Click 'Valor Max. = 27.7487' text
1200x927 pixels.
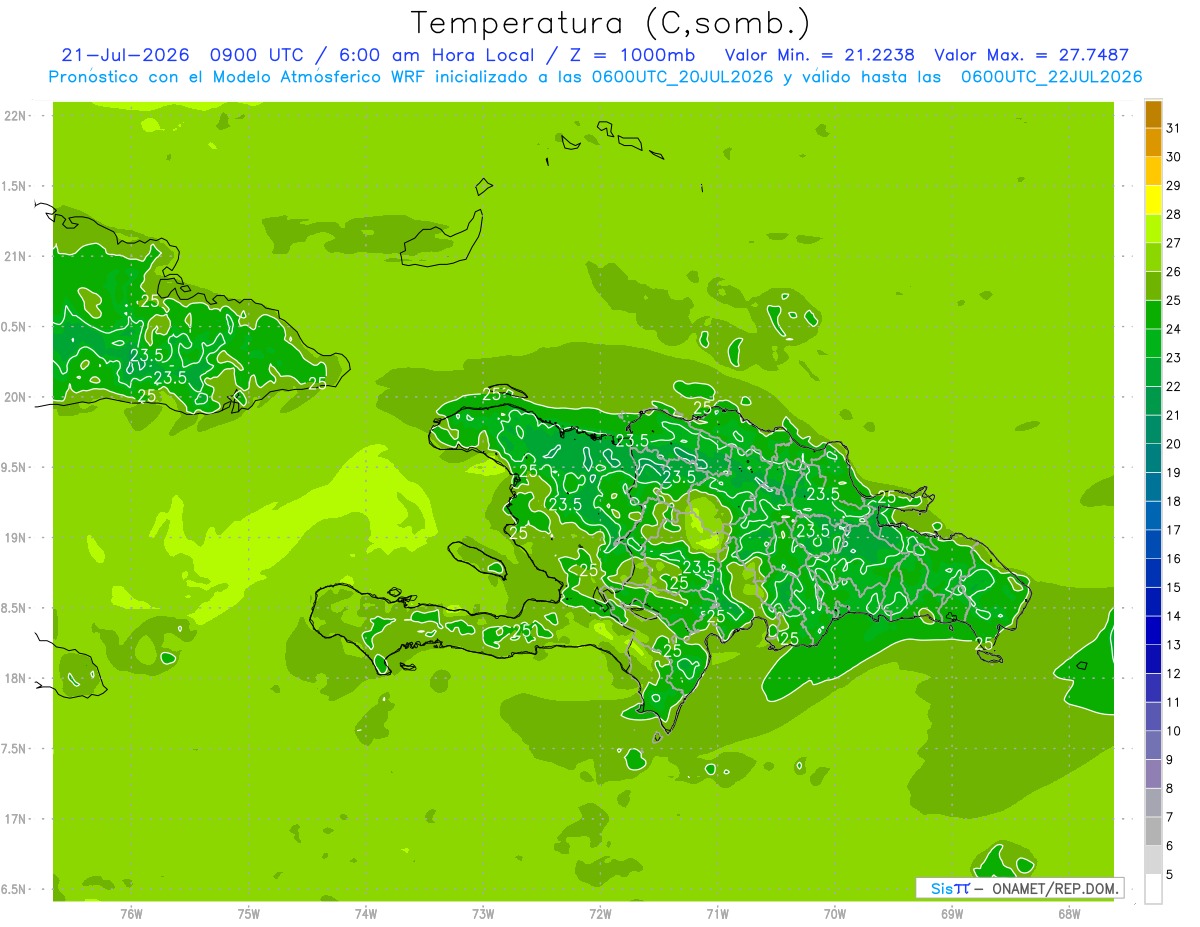coord(1031,55)
